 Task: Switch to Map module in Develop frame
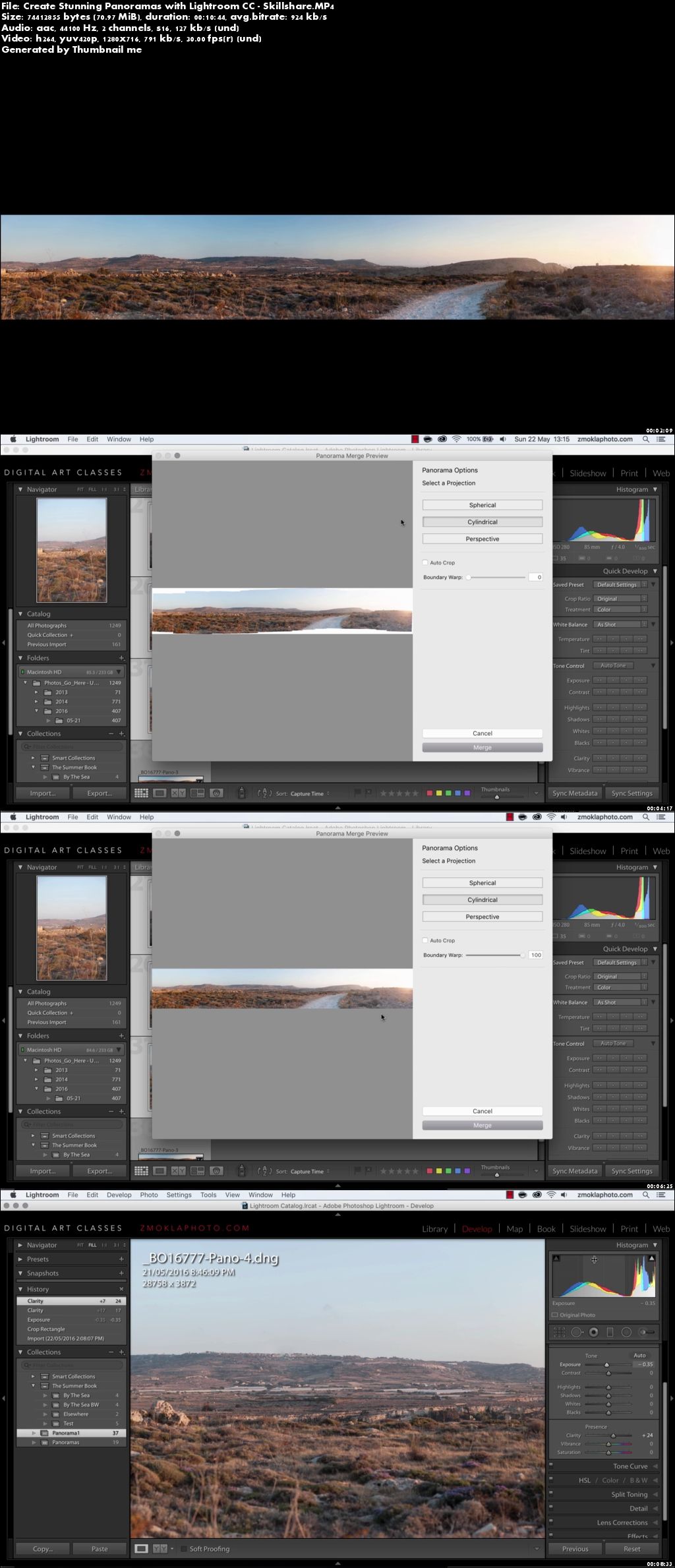click(515, 1229)
